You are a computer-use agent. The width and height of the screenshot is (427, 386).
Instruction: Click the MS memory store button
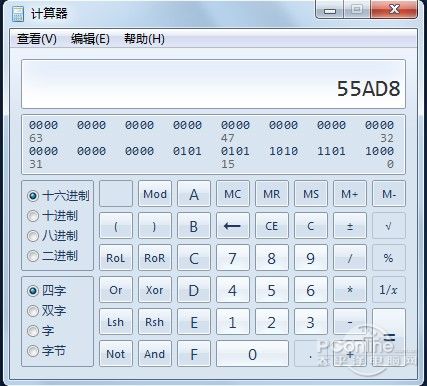311,194
